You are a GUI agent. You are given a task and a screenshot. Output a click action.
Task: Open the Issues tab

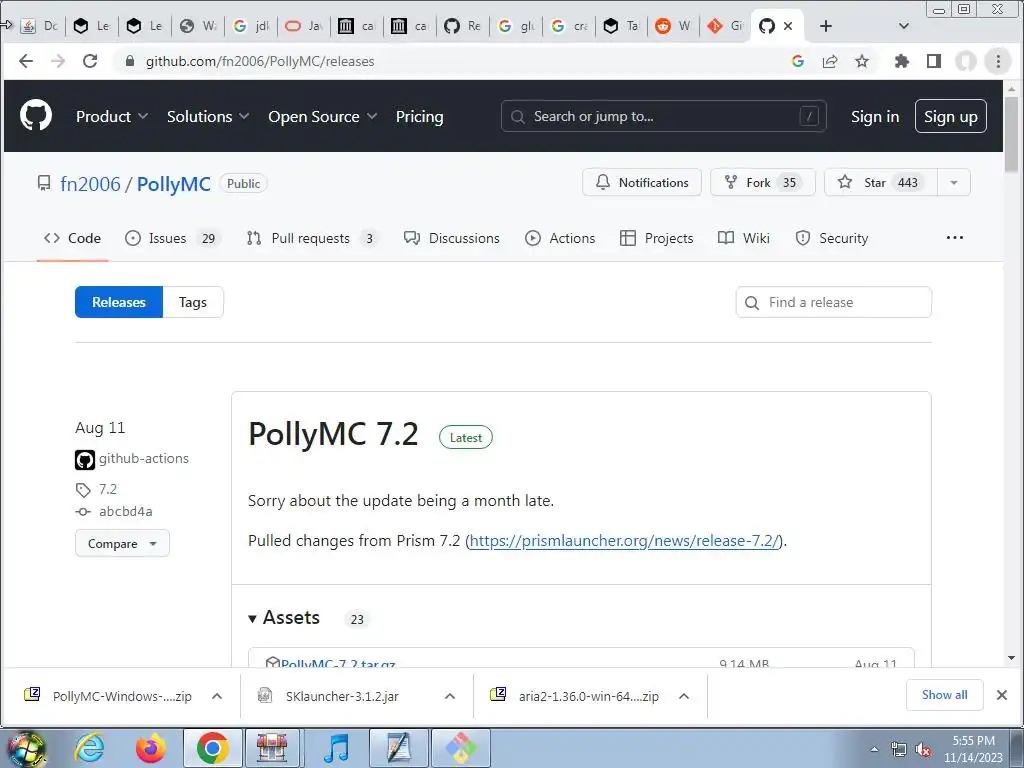tap(173, 238)
